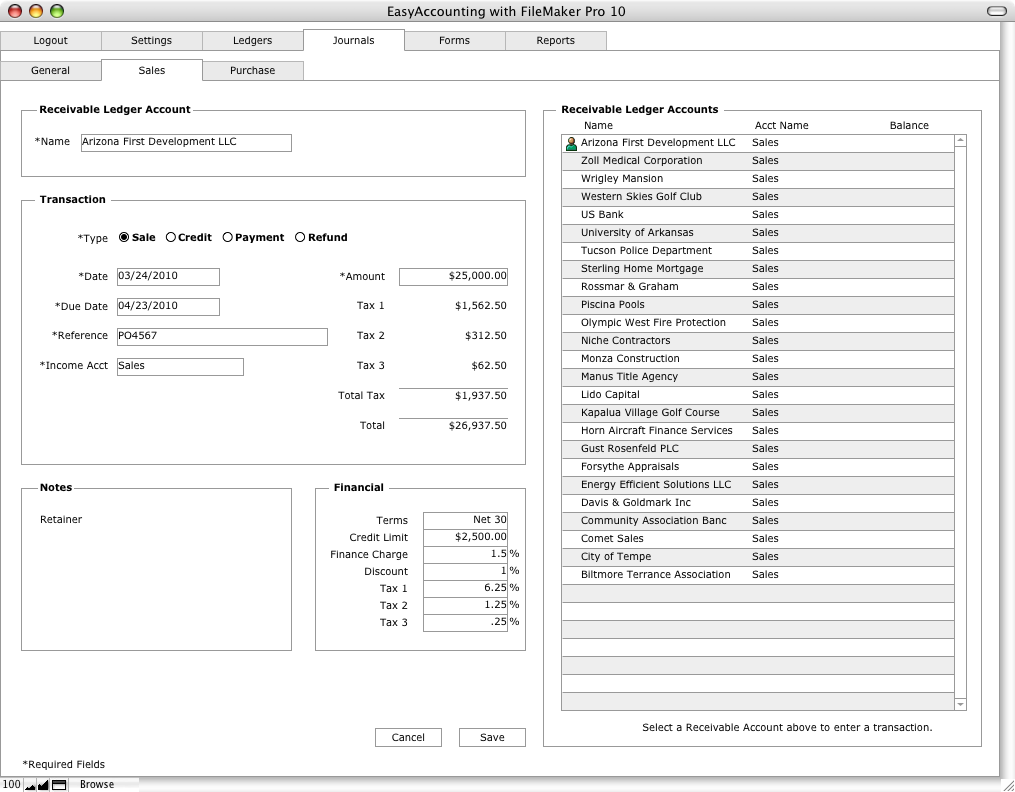Viewport: 1015px width, 792px height.
Task: Select Piscina Pools account
Action: (758, 305)
